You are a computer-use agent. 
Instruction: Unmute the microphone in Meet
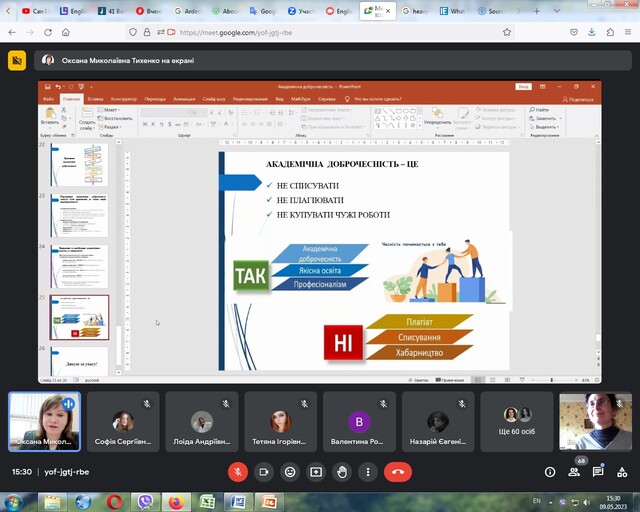pos(238,471)
